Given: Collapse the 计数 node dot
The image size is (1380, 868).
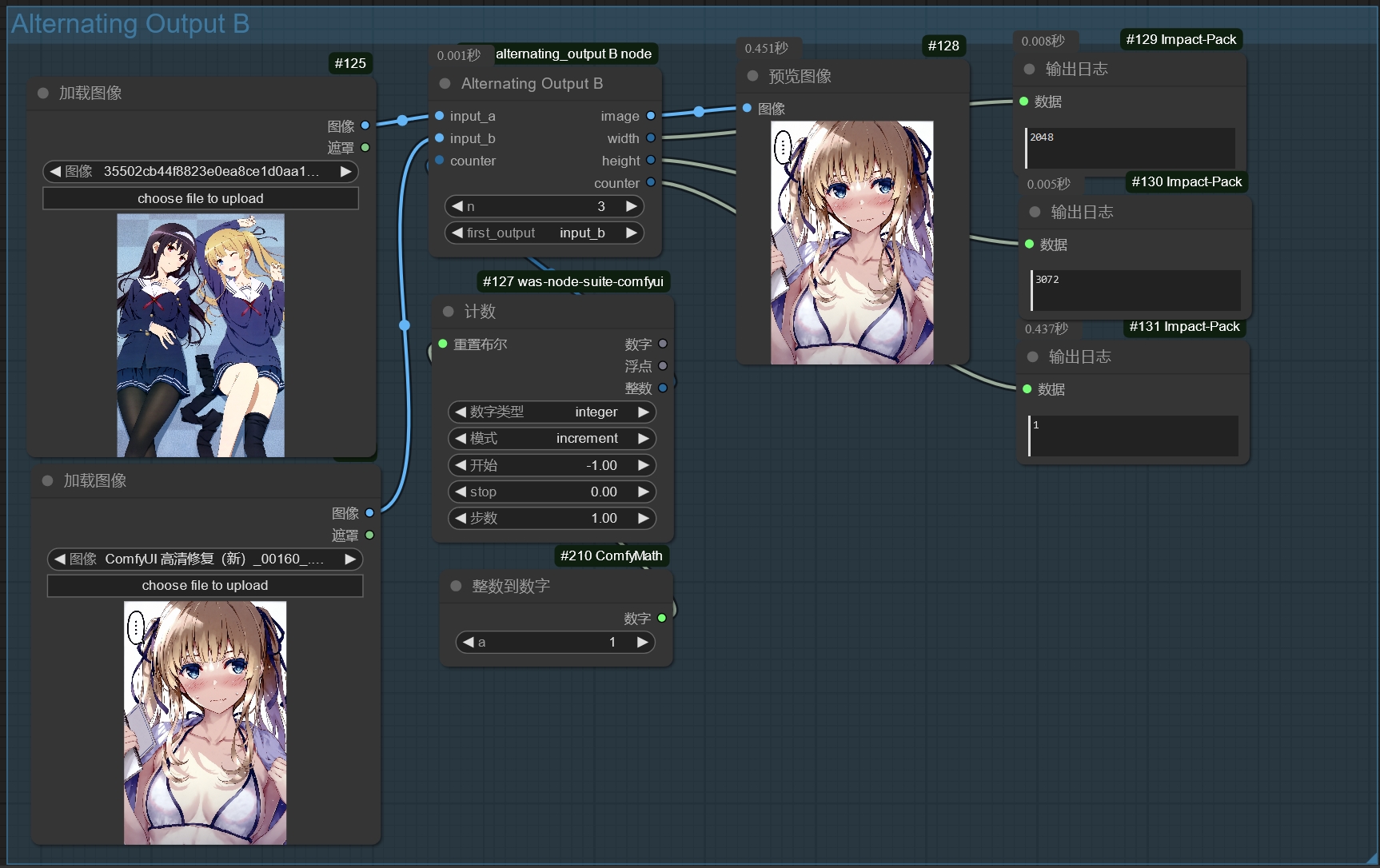Looking at the screenshot, I should pyautogui.click(x=449, y=312).
